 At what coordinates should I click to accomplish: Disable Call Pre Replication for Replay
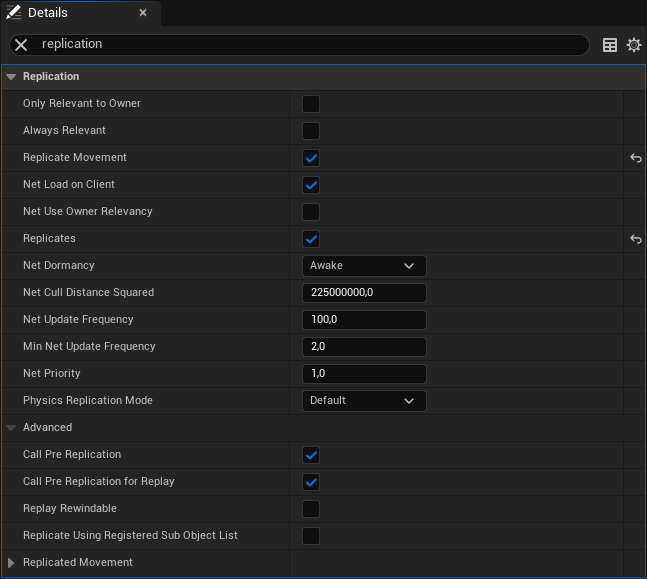(311, 482)
